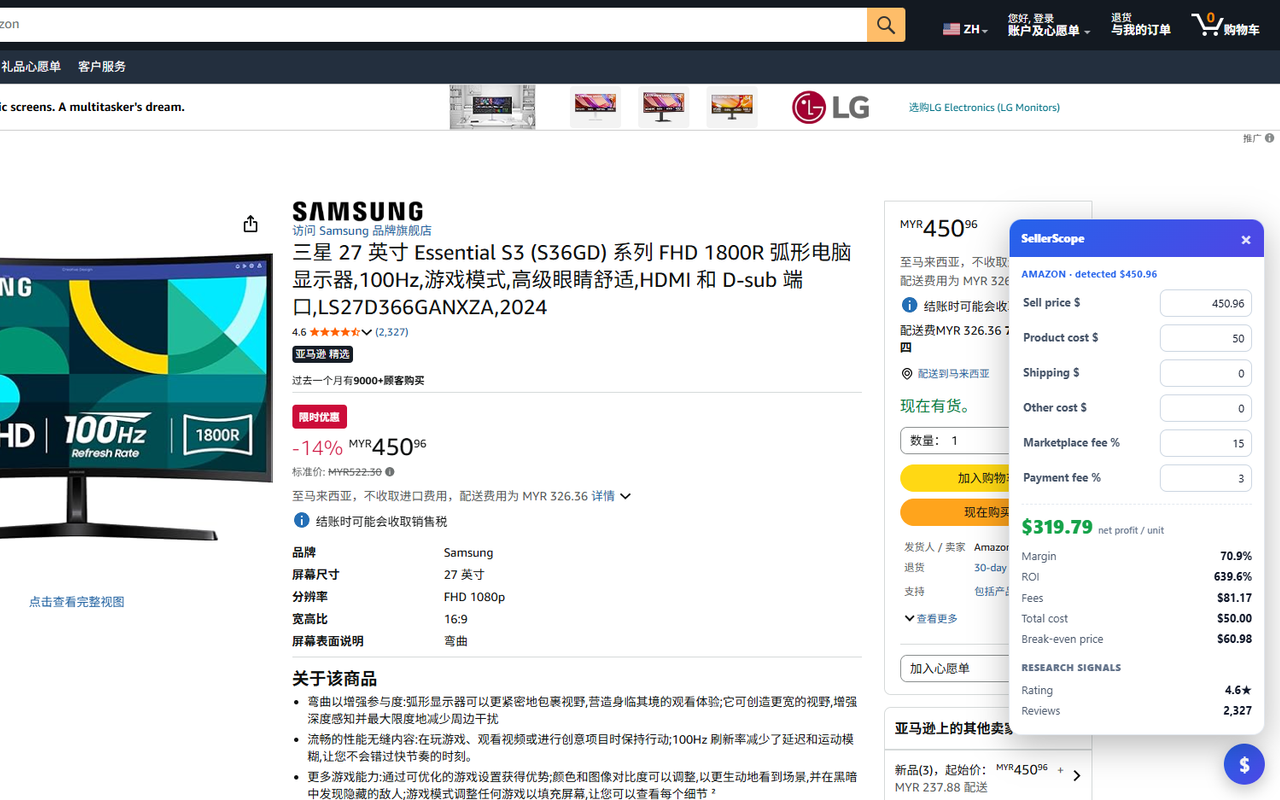This screenshot has height=800, width=1280.
Task: Click the Marketplace fee percent field
Action: 1205,443
